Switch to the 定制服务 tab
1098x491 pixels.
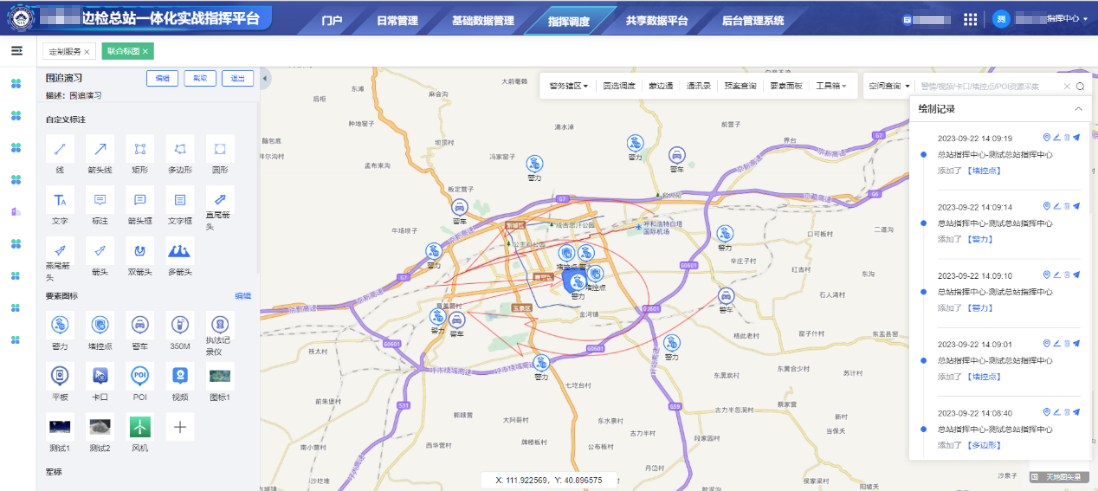65,51
